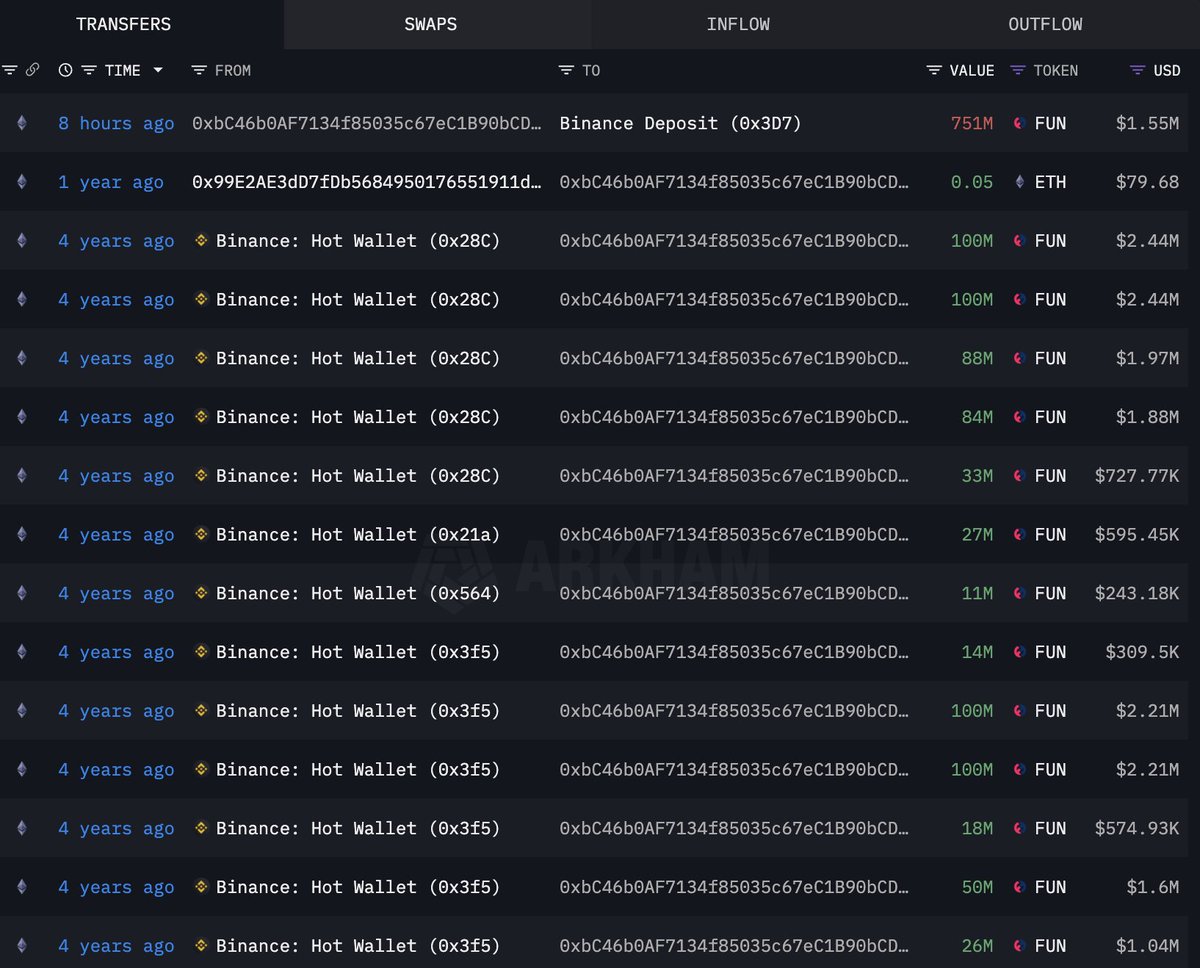Open Hot Wallet (0x3f5) in the 18M row
Screen dimensions: 1200x968
point(358,828)
